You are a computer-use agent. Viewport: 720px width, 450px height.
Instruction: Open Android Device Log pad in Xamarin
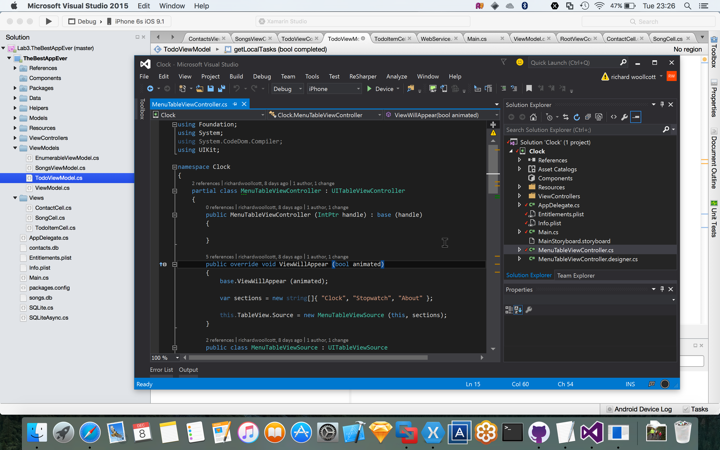639,409
